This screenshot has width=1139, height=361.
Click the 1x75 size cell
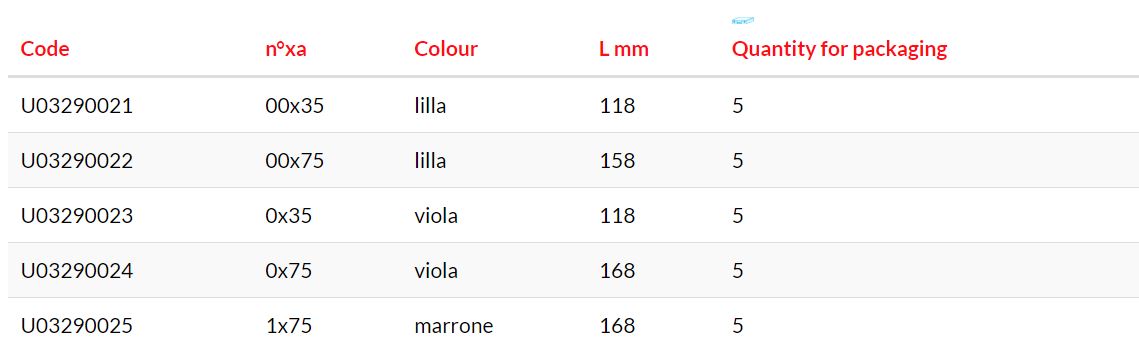pos(289,326)
